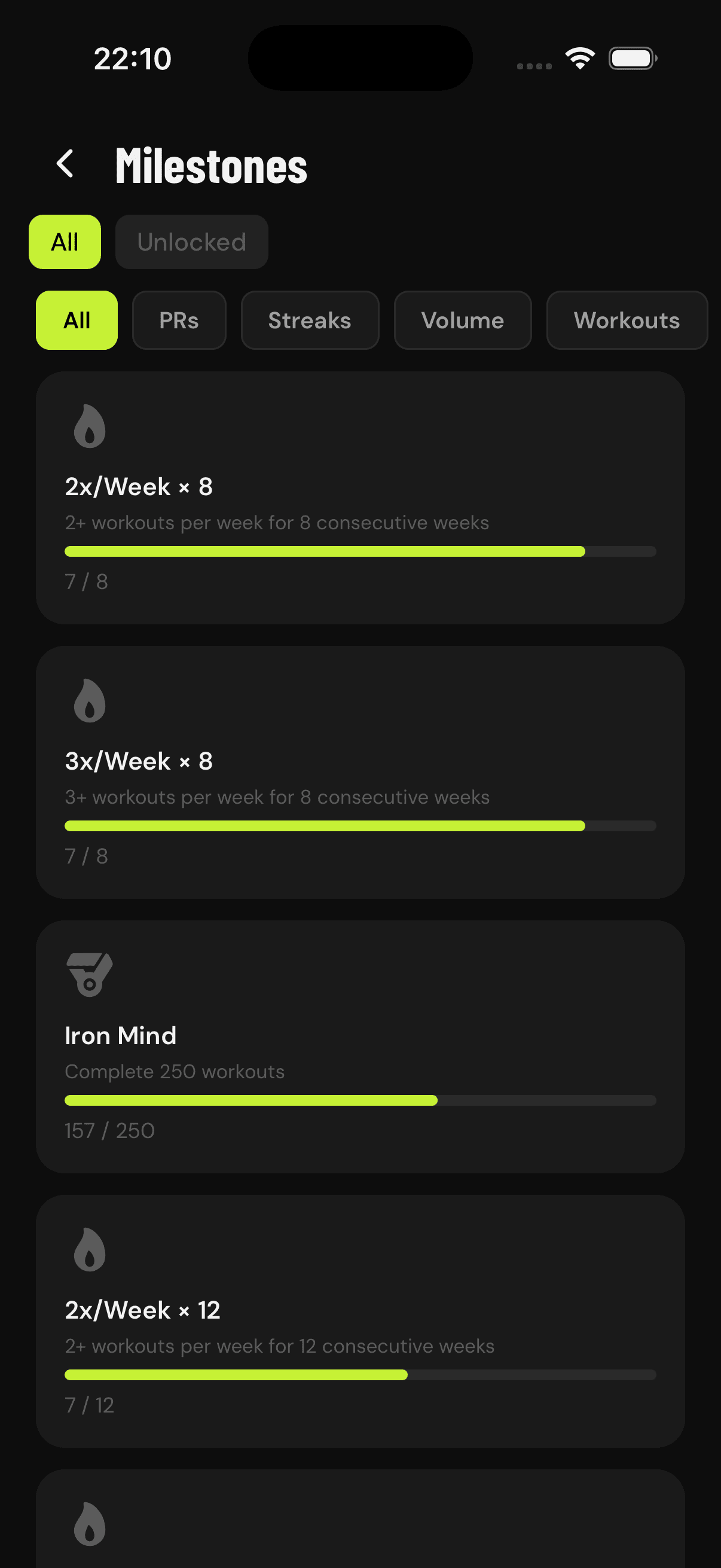Click the flame icon on 3x/Week × 8 card

point(90,701)
